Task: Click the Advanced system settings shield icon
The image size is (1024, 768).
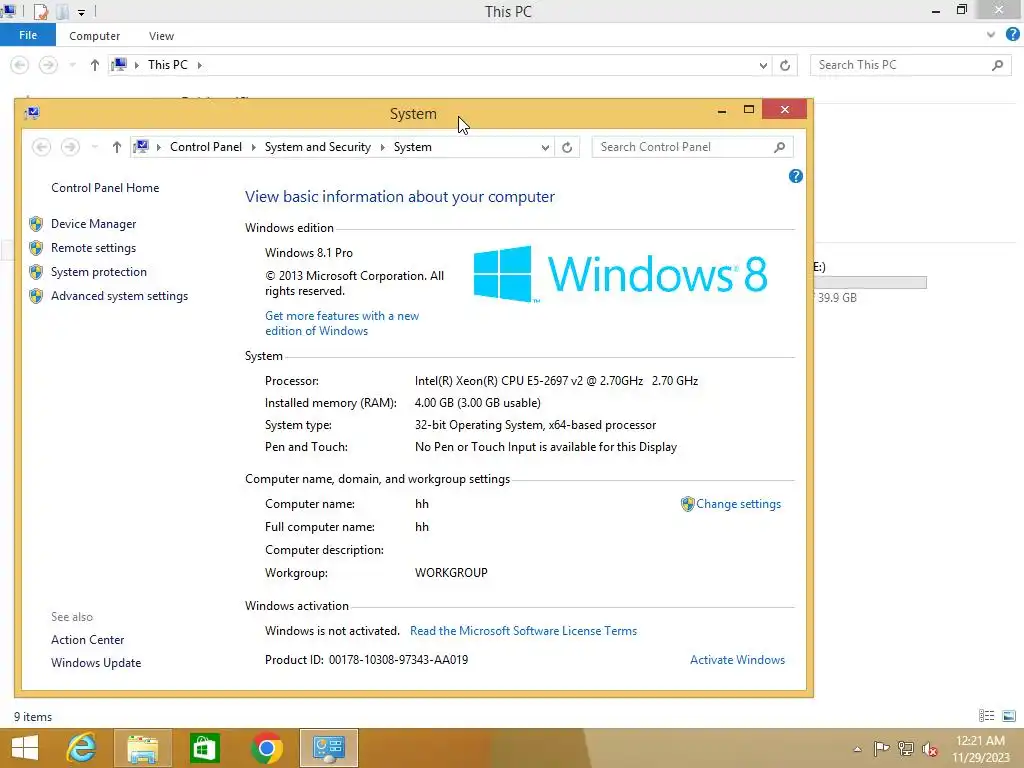Action: [36, 296]
